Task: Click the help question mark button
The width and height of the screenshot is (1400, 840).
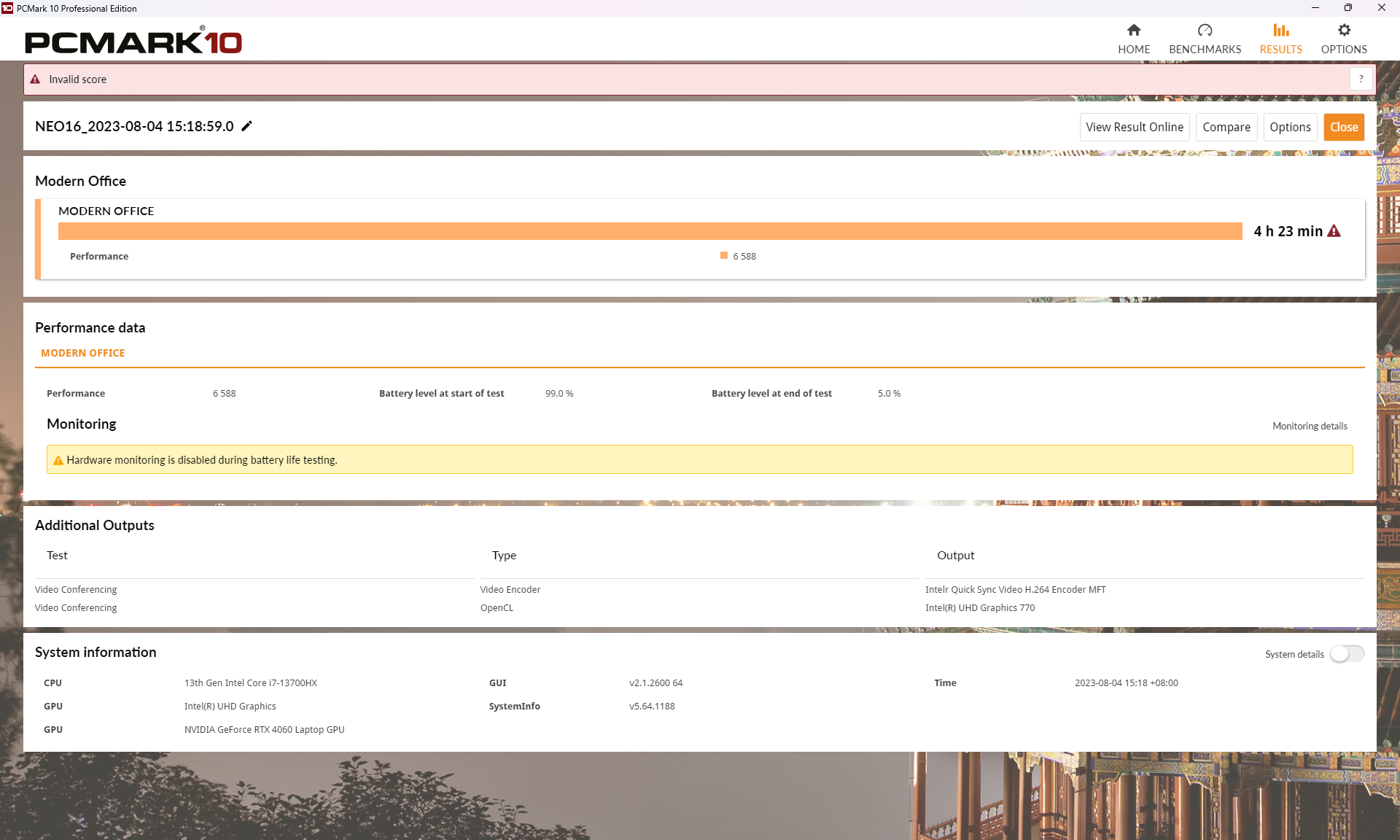Action: click(x=1361, y=79)
